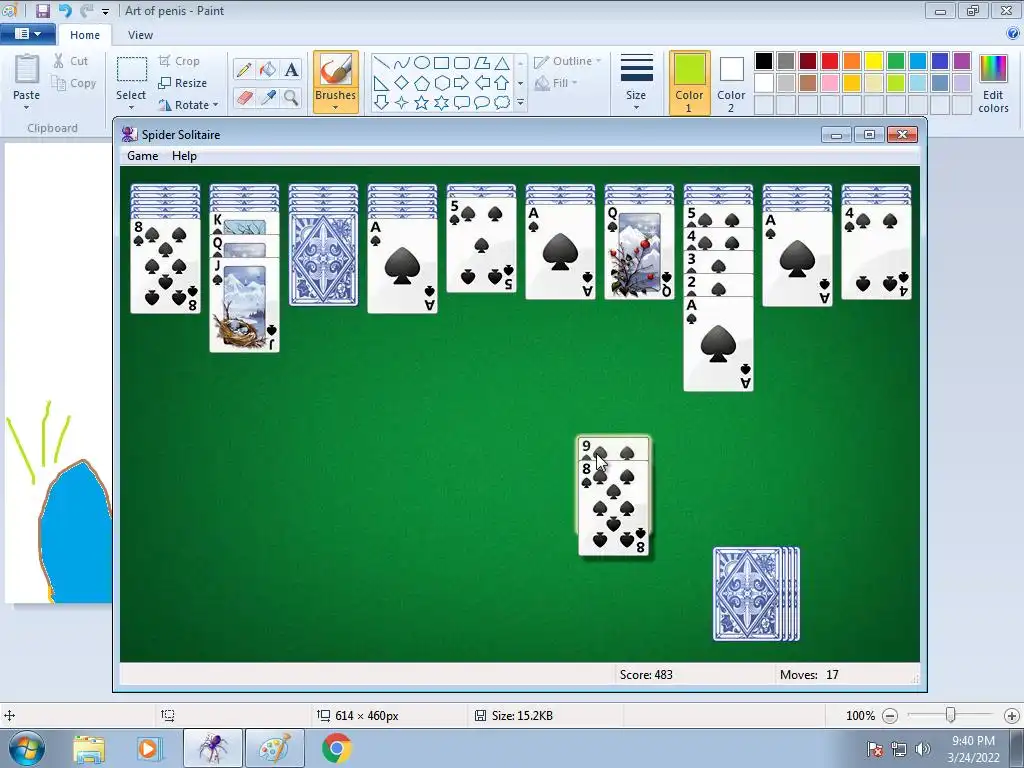Open Windows Media Player from taskbar

pyautogui.click(x=149, y=749)
